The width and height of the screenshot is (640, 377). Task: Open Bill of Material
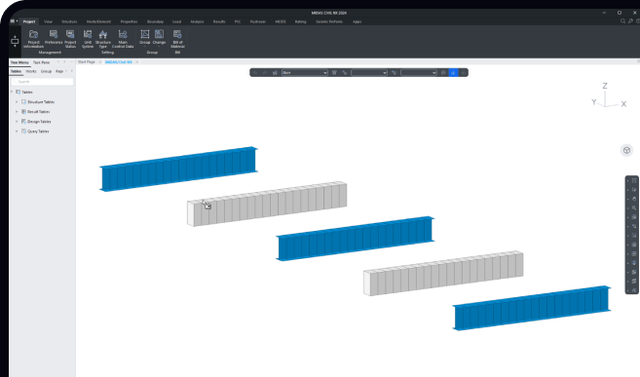click(177, 39)
